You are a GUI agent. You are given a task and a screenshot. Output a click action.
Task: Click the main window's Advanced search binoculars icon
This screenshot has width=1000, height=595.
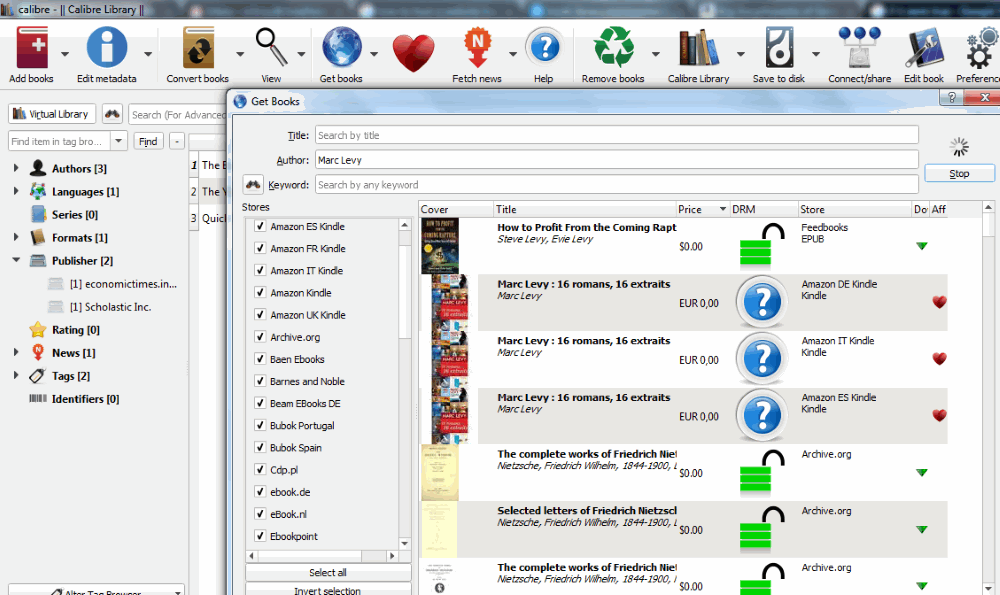pos(112,114)
